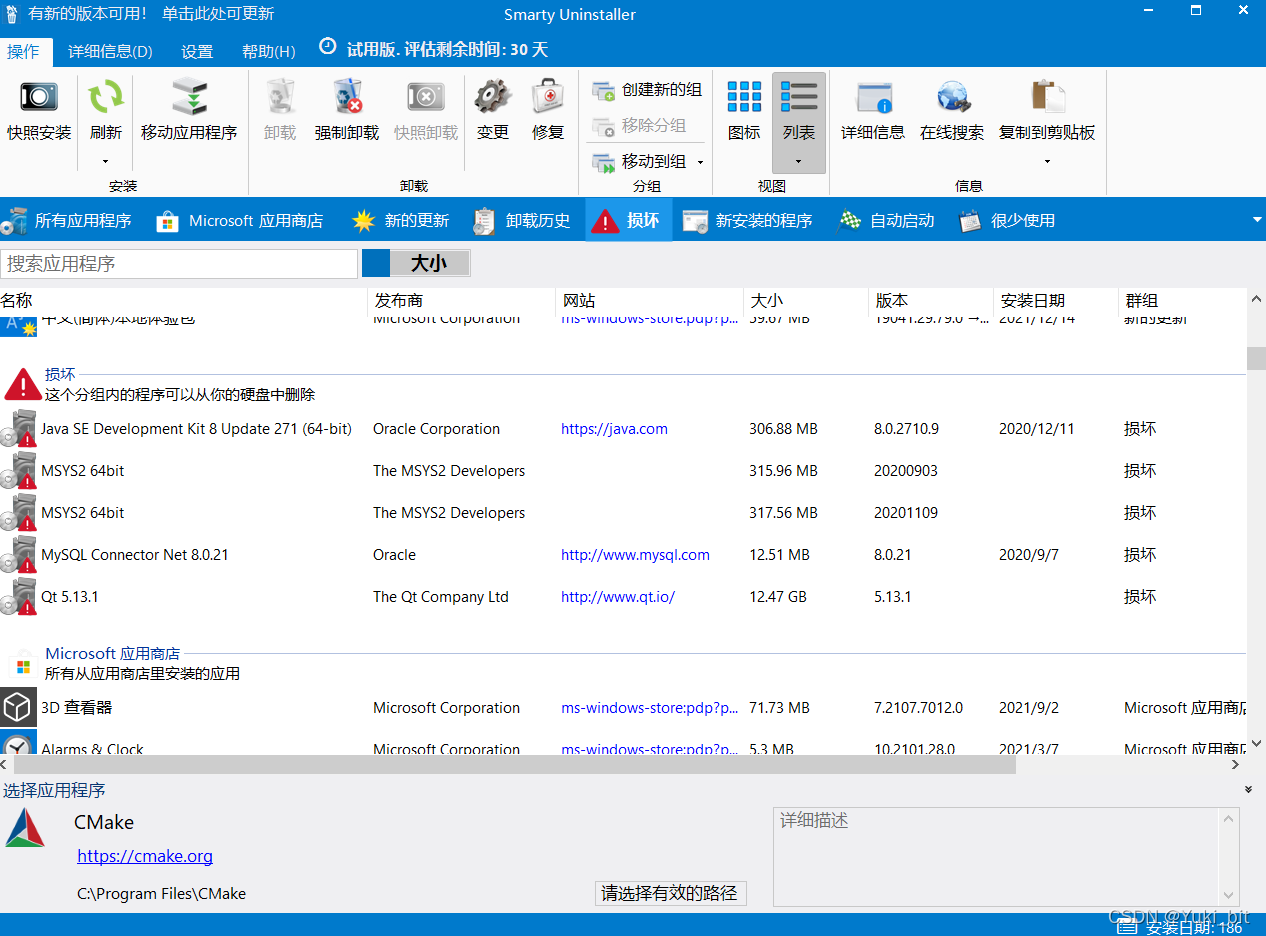Click the CMake logo in details pane
The height and width of the screenshot is (936, 1266).
[25, 828]
